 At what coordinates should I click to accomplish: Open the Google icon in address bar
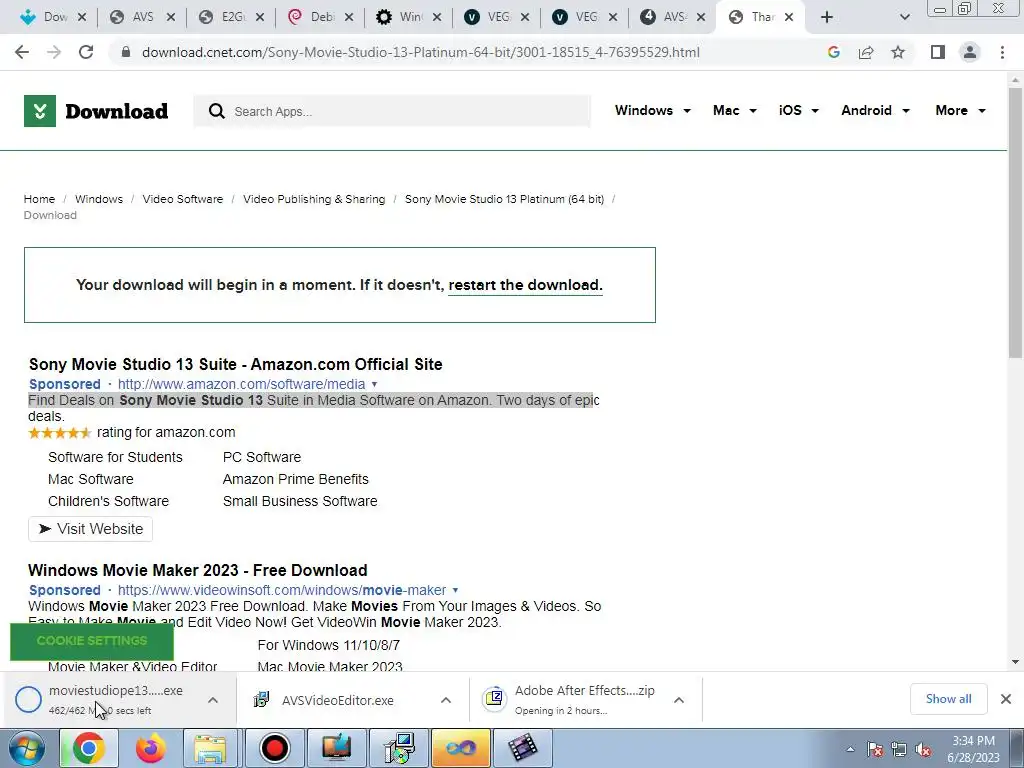click(833, 52)
